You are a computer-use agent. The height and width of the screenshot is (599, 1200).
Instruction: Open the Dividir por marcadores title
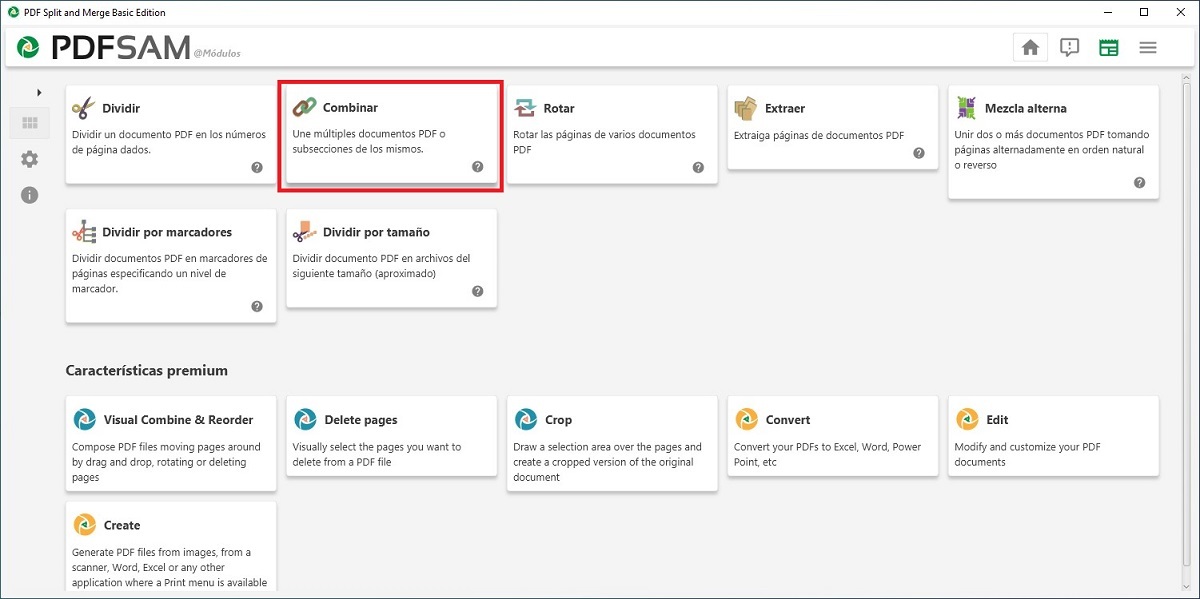pos(167,232)
